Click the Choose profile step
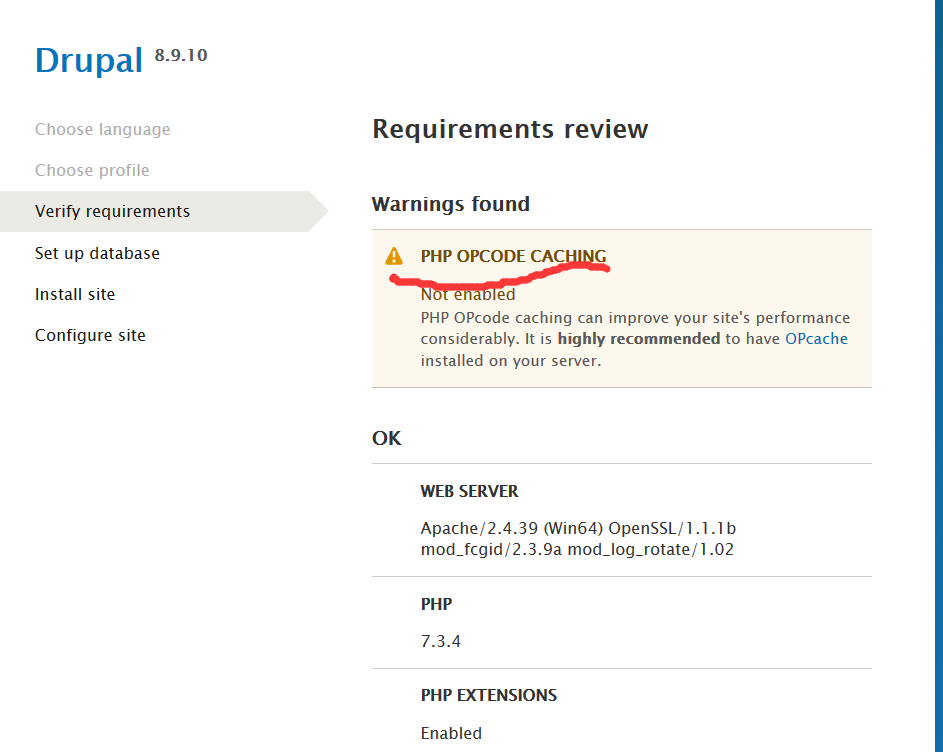This screenshot has width=943, height=752. pyautogui.click(x=92, y=170)
